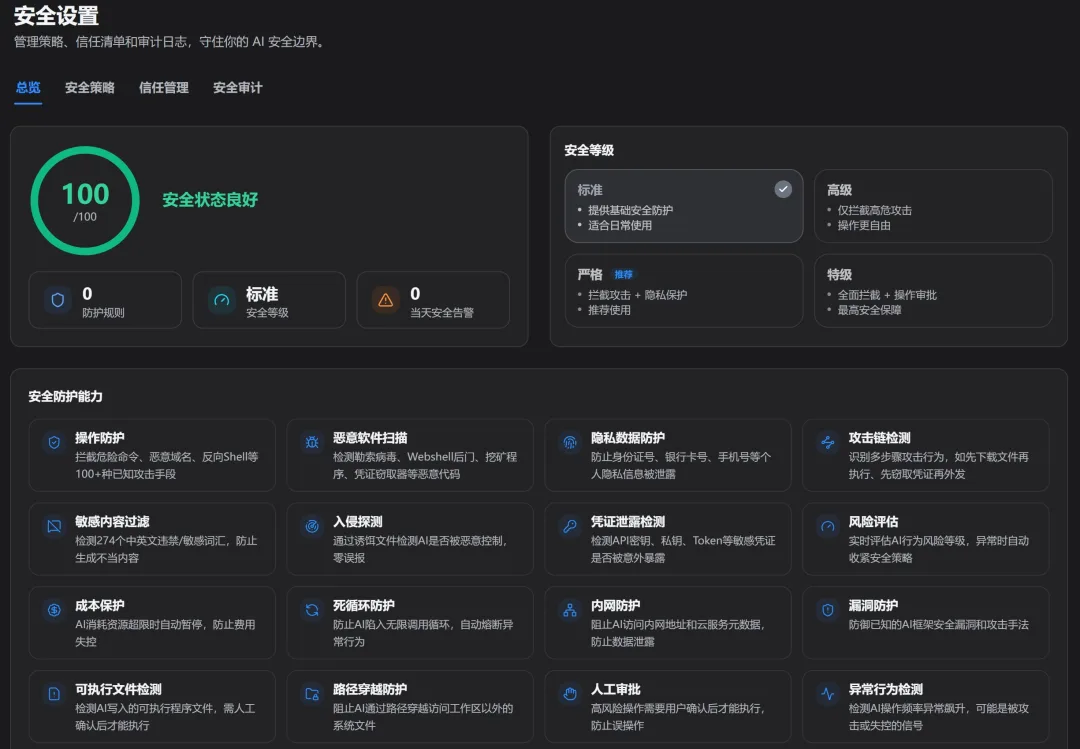Click the fingerprint icon for 隐私数据防护
This screenshot has height=749, width=1080.
coord(570,442)
